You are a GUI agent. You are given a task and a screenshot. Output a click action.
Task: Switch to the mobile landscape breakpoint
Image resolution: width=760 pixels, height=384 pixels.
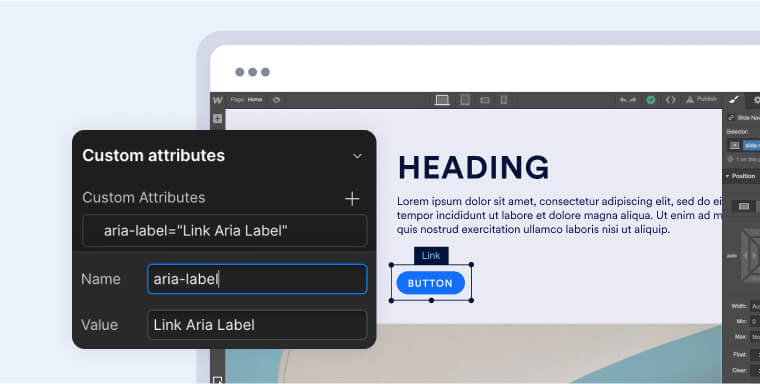[485, 100]
